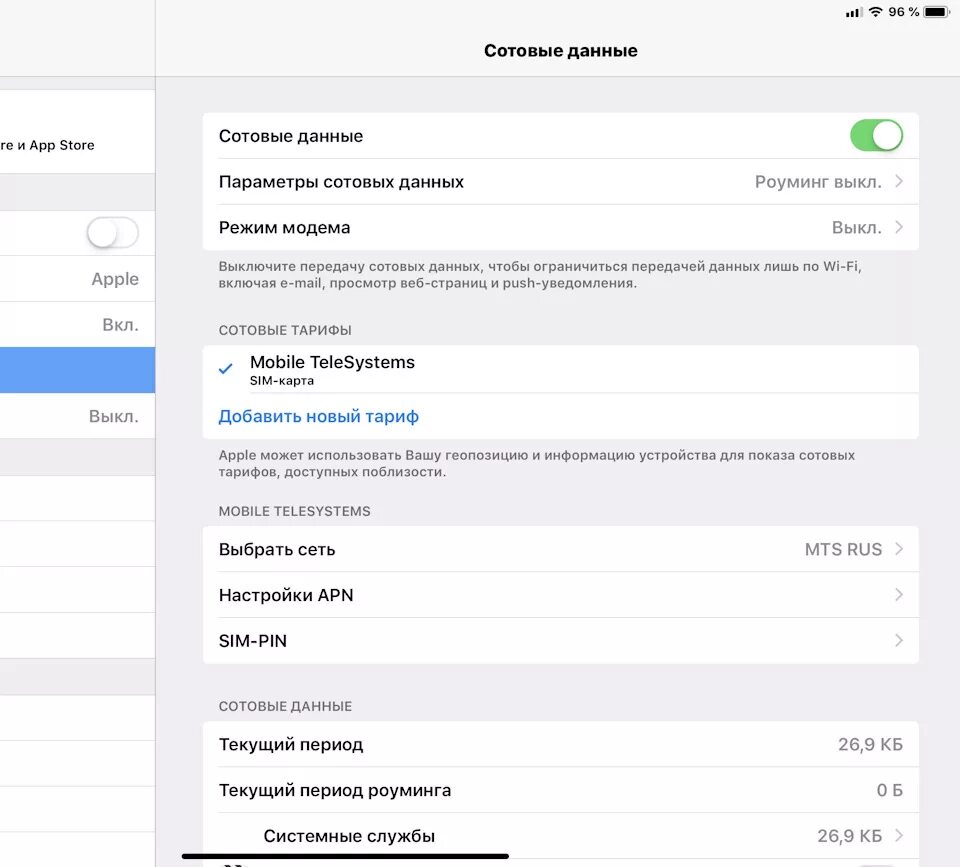Select the highlighted blue sidebar entry

[x=77, y=369]
